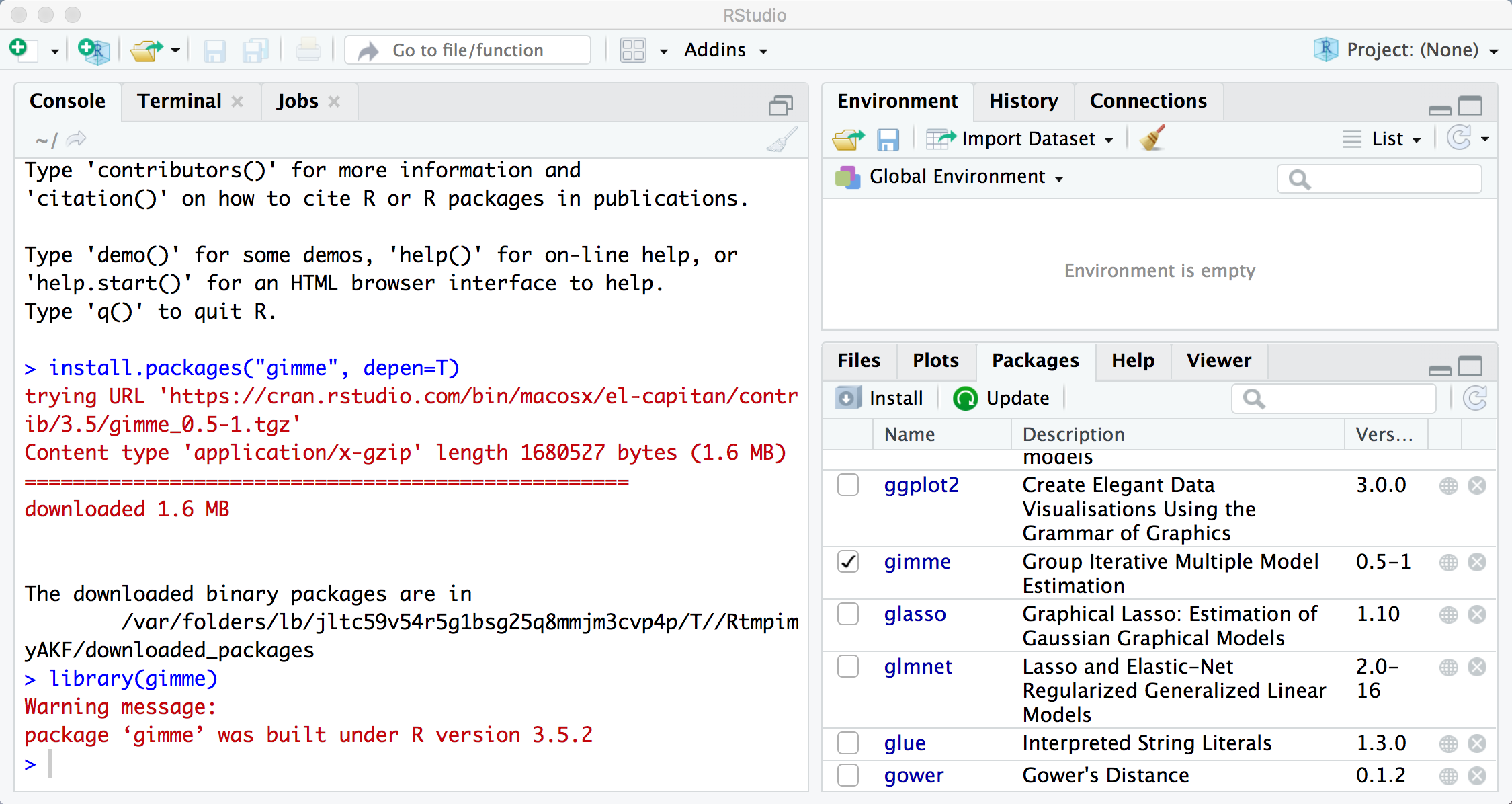Open the Project: (None) menu
This screenshot has width=1512, height=804.
click(x=1406, y=50)
